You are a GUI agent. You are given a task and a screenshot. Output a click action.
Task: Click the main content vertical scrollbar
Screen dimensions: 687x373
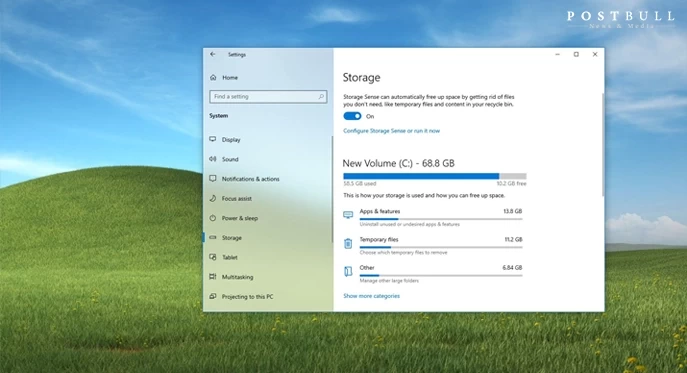[x=603, y=145]
